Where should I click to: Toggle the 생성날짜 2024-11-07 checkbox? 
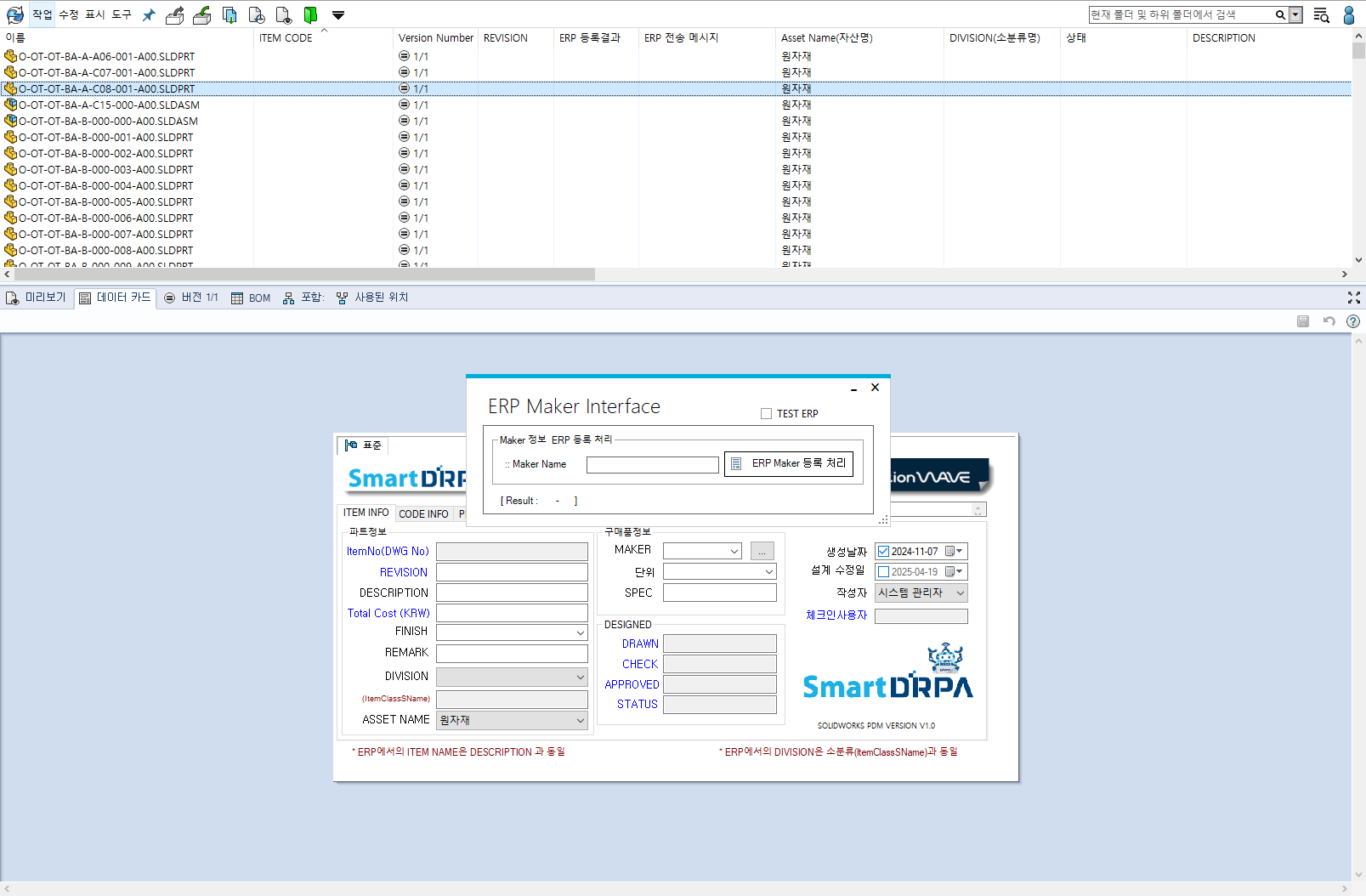pos(883,552)
